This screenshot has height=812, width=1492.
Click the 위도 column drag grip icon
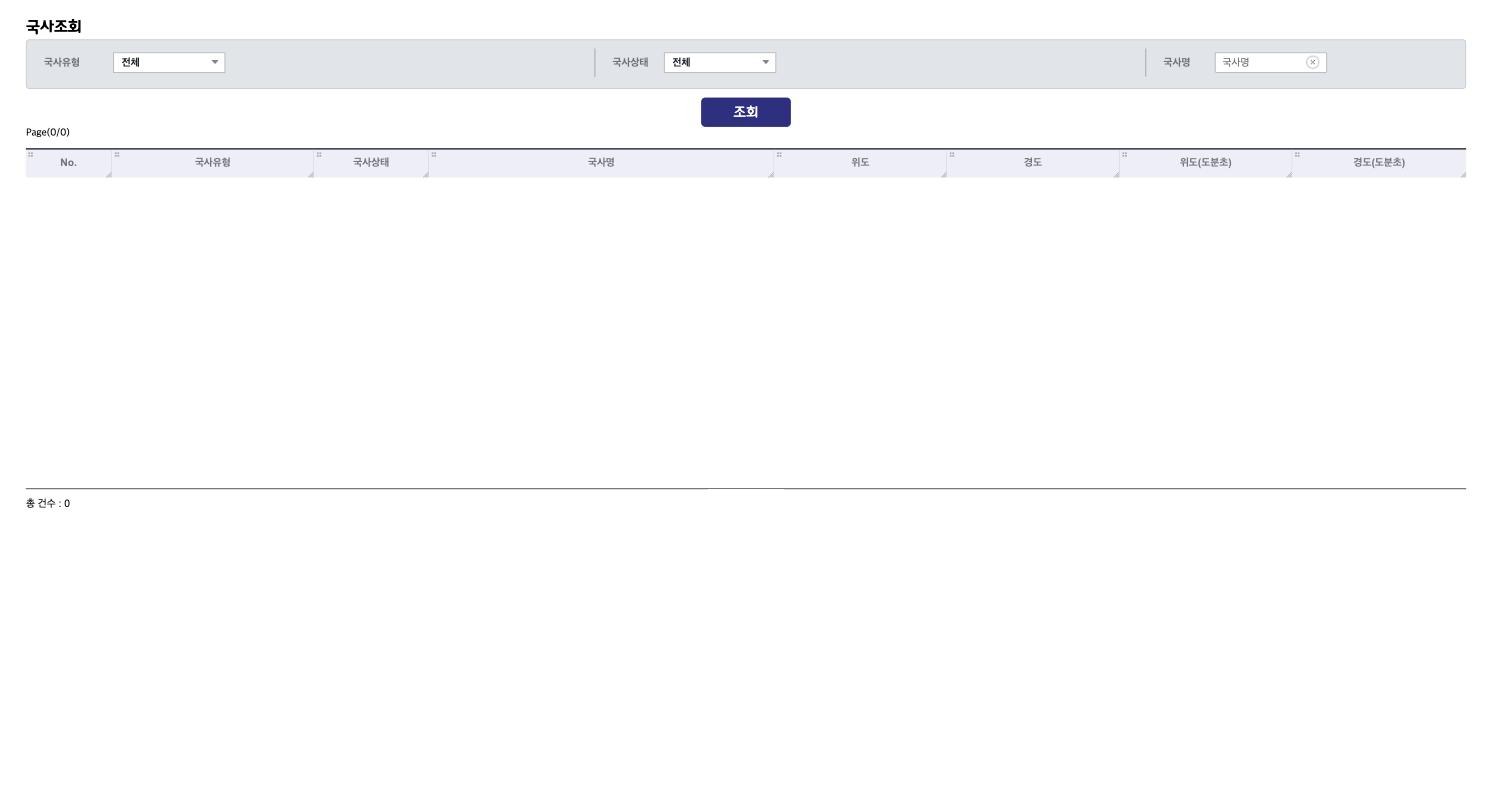pos(779,154)
